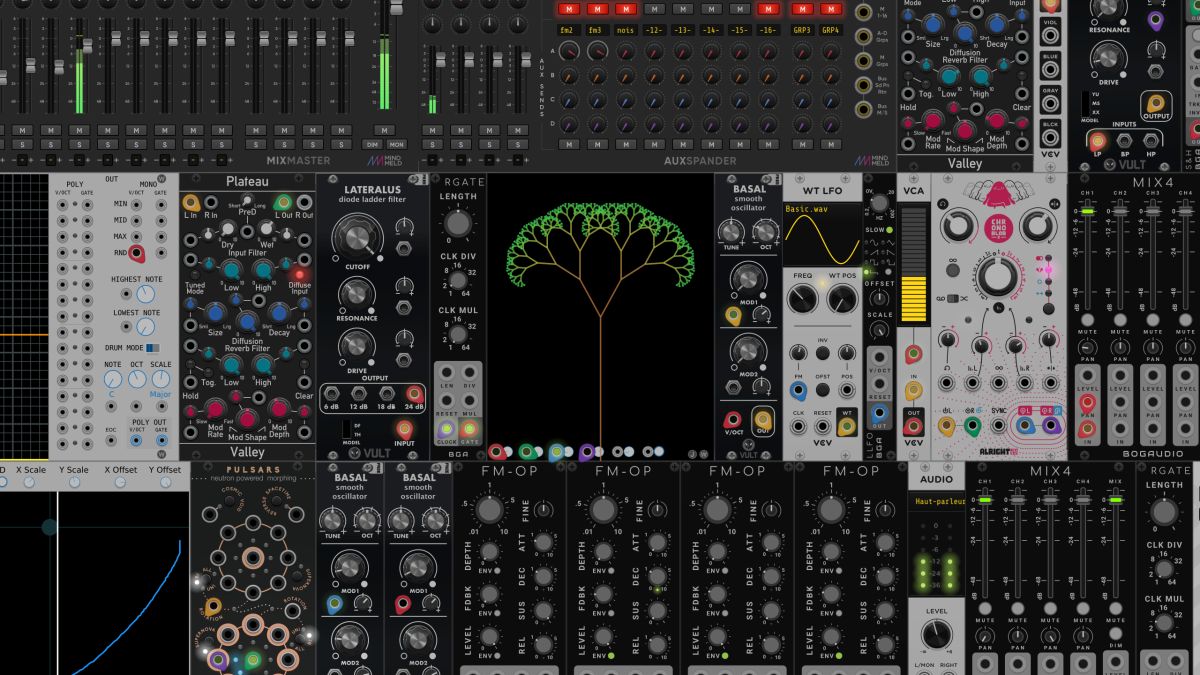The image size is (1200, 675).
Task: Click the GATE jack on RGATE
Action: 471,430
